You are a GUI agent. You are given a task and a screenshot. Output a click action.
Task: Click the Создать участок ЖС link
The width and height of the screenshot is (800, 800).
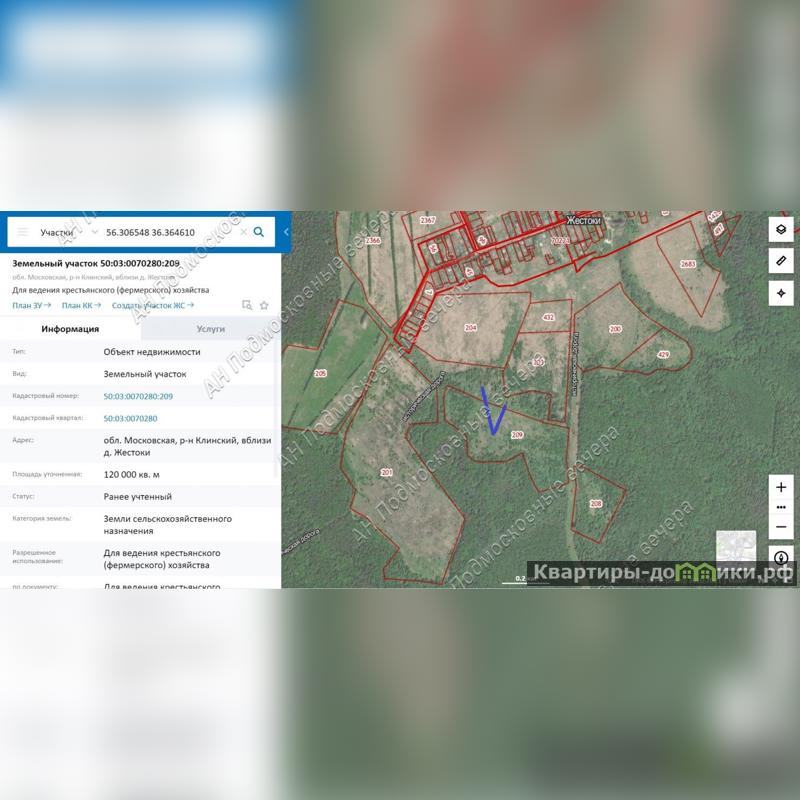coord(152,305)
